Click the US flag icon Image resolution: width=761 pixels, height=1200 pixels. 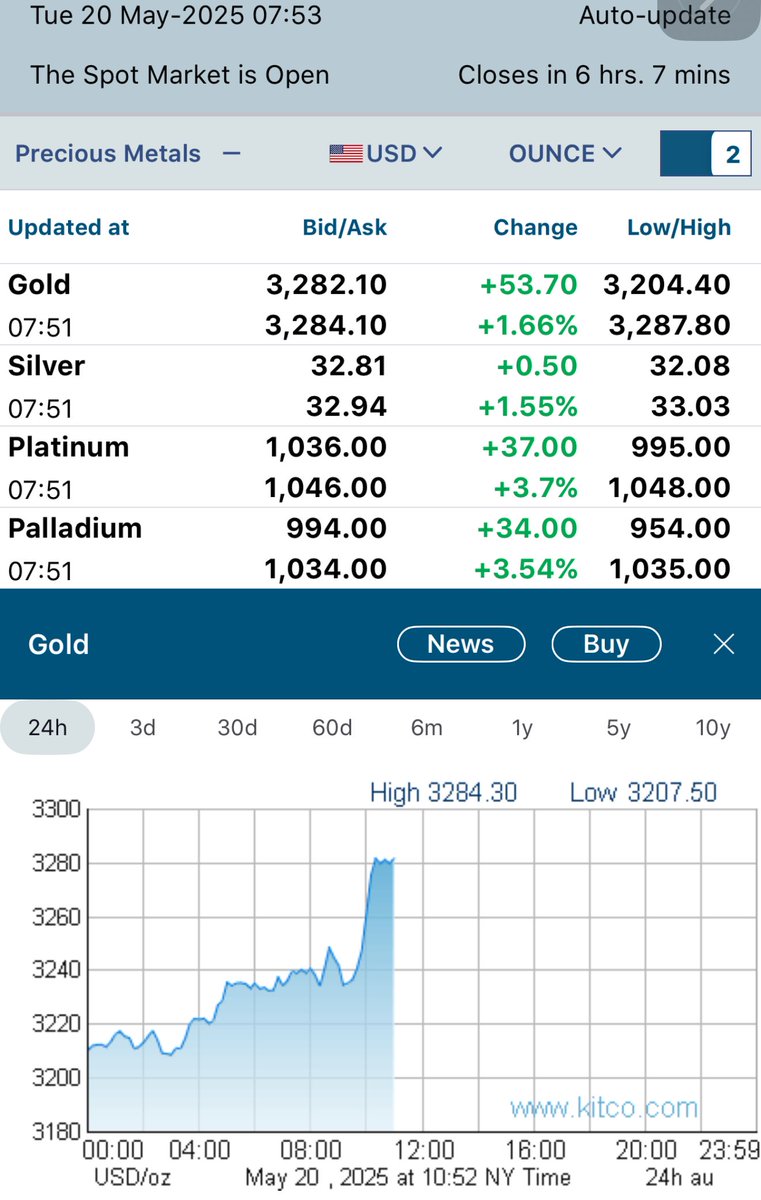pos(346,154)
